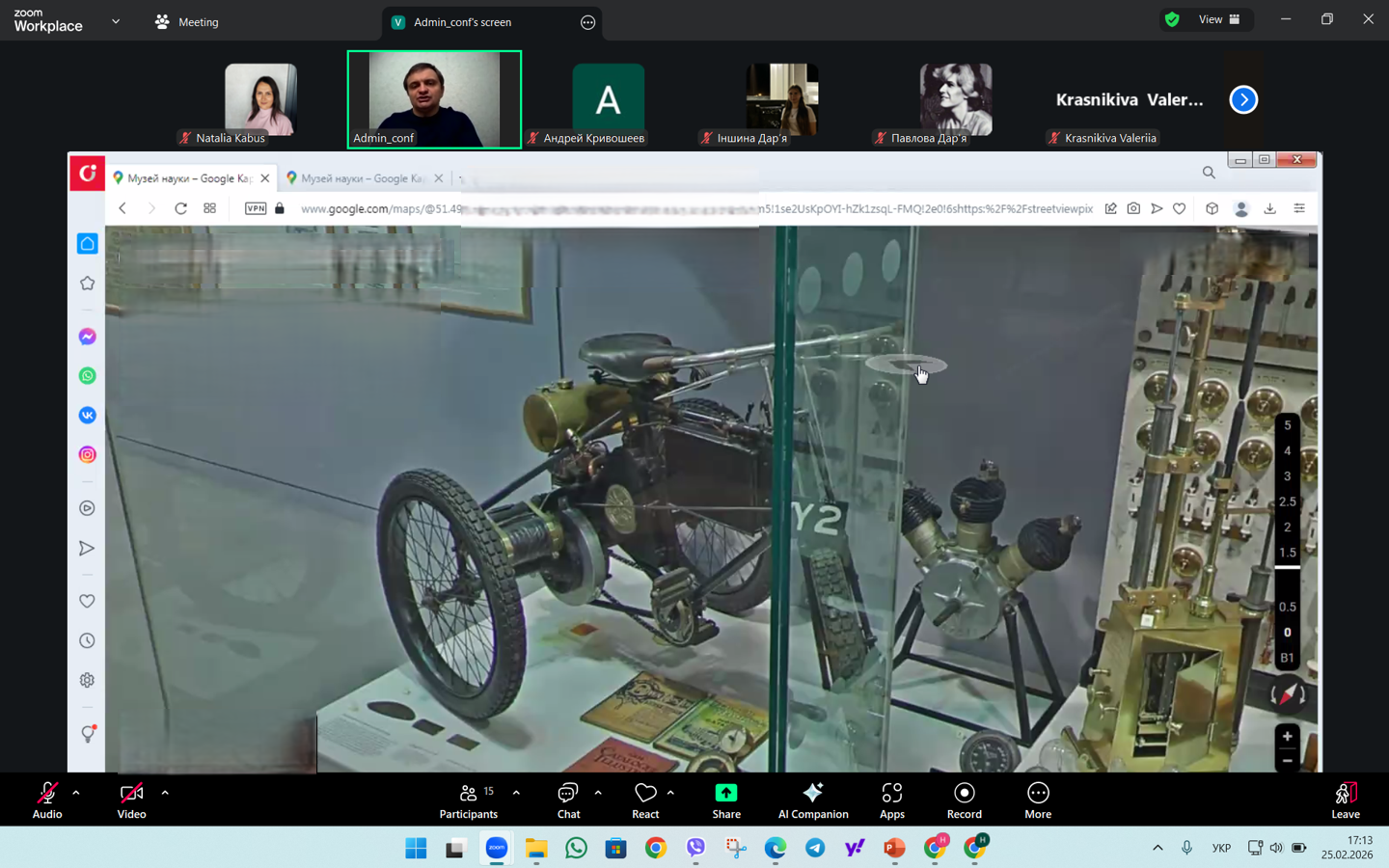The width and height of the screenshot is (1389, 868).
Task: Select Natalia Kabus video thumbnail
Action: [260, 100]
